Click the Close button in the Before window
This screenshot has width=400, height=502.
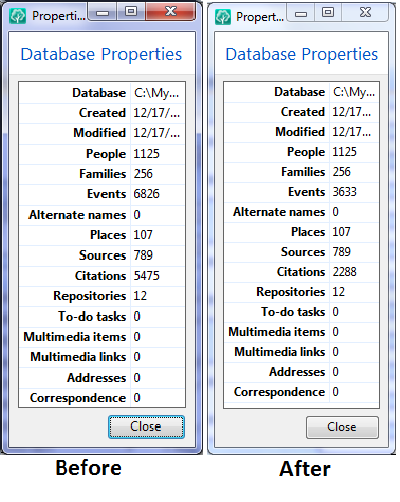(146, 427)
